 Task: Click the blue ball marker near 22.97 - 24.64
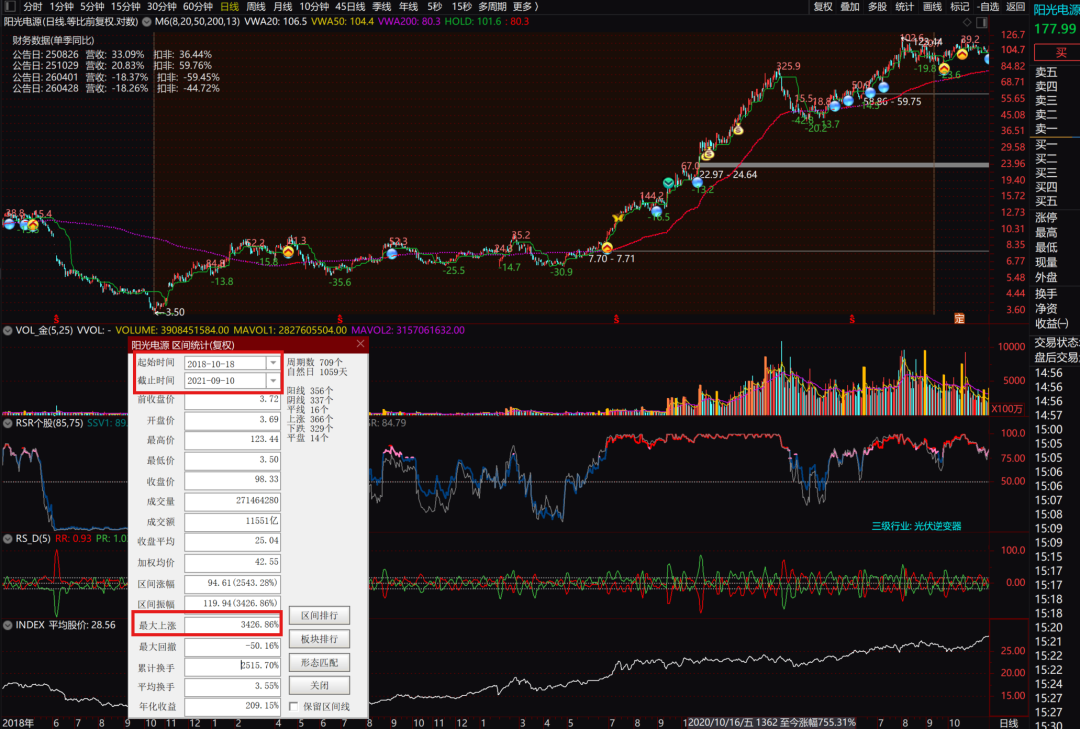coord(697,183)
